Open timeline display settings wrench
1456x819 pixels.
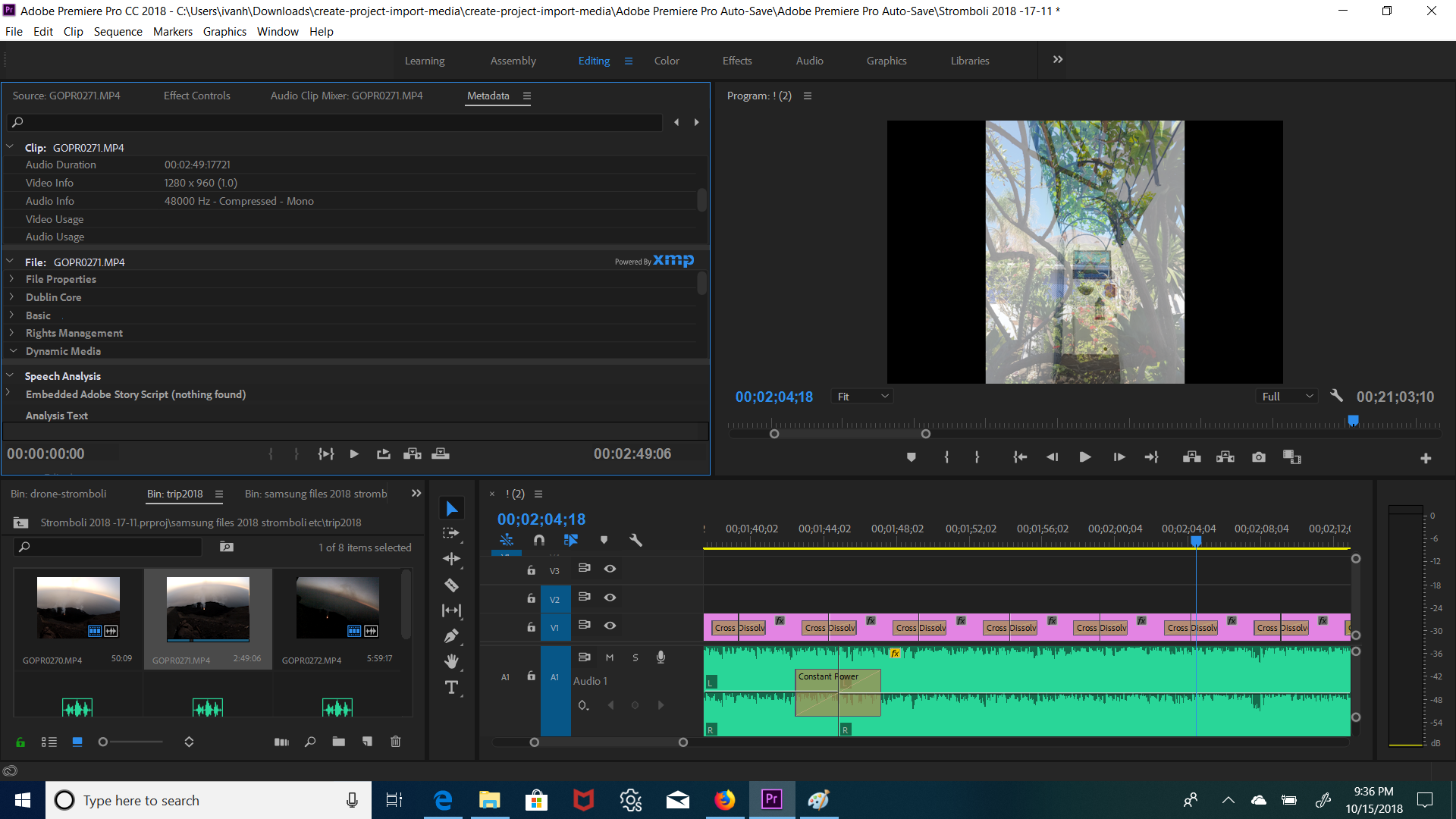[x=635, y=540]
